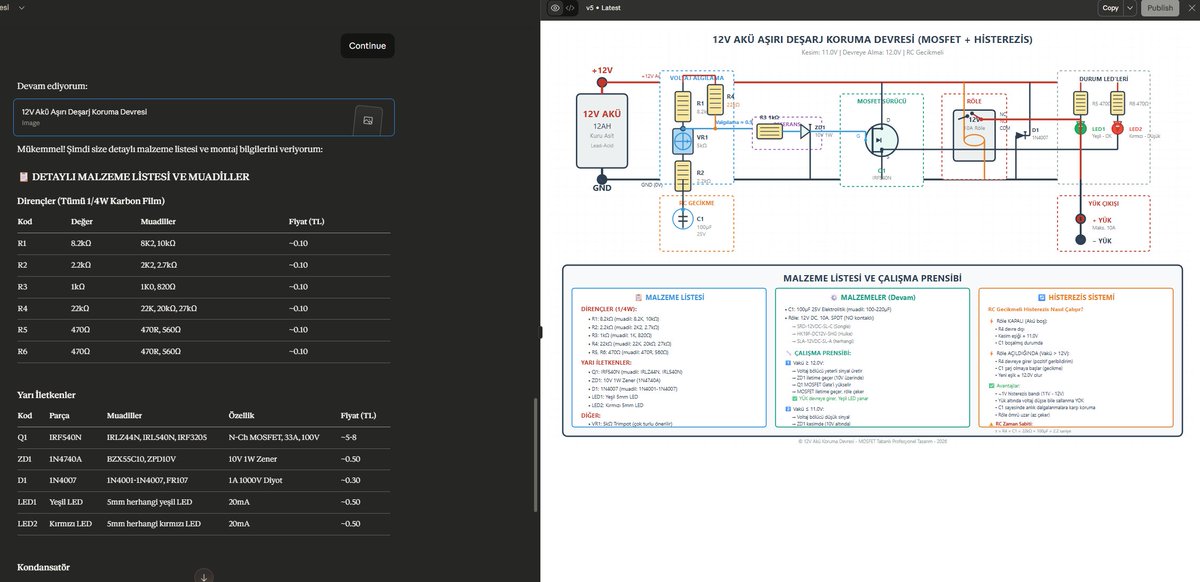Switch artifact to code view

click(x=570, y=8)
